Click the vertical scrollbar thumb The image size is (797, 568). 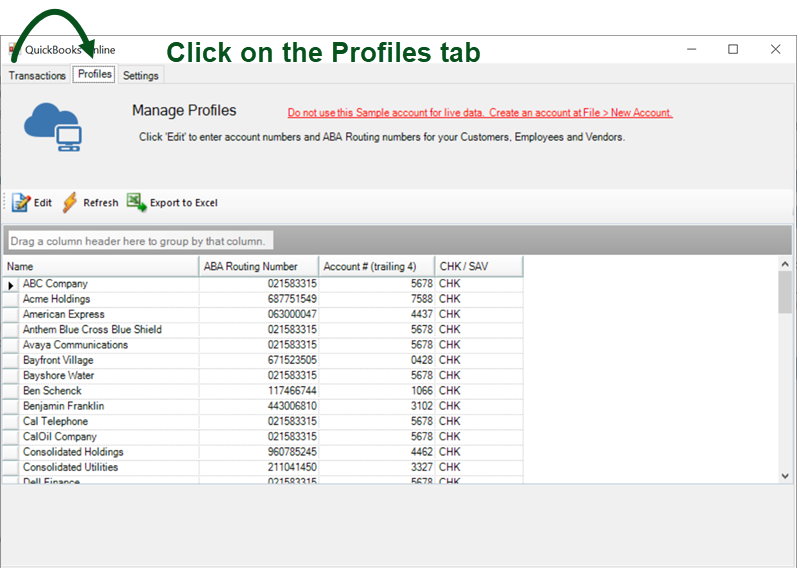[785, 292]
